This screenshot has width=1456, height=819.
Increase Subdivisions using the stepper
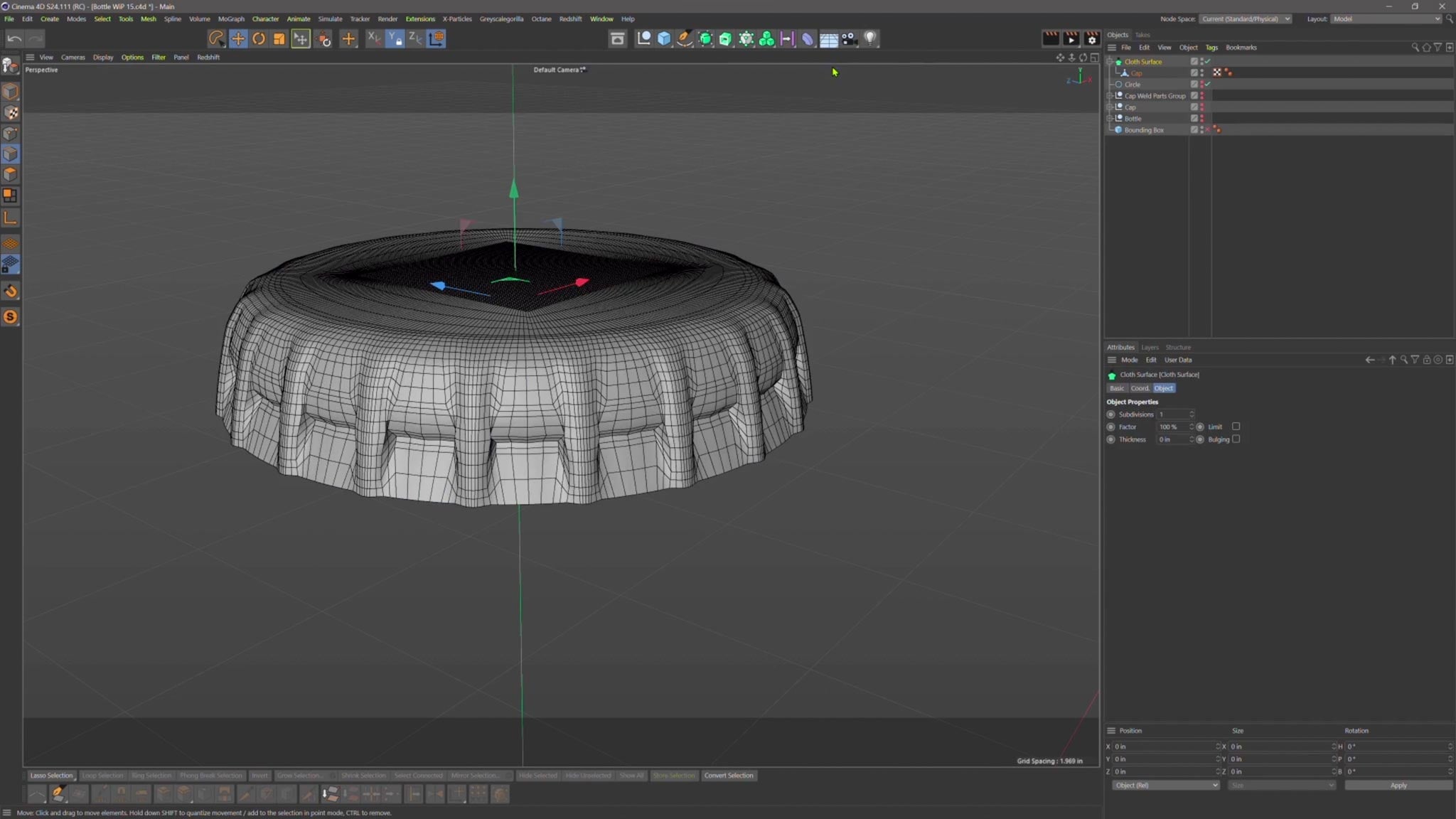(1192, 412)
